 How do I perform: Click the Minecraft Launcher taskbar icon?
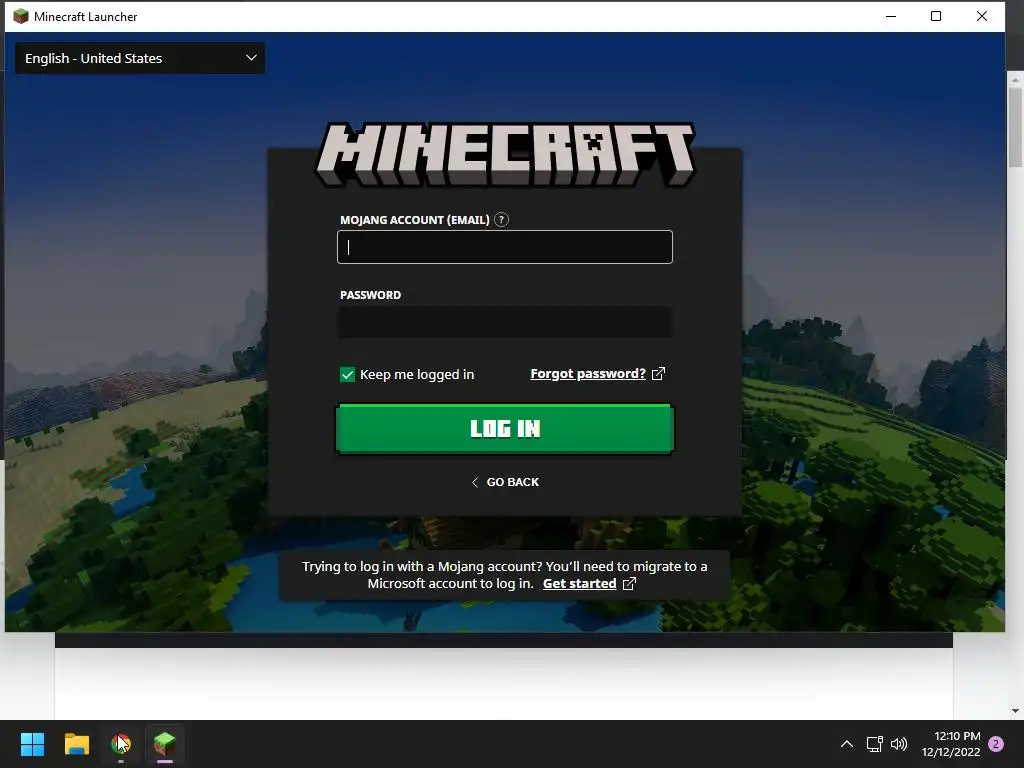click(x=165, y=744)
